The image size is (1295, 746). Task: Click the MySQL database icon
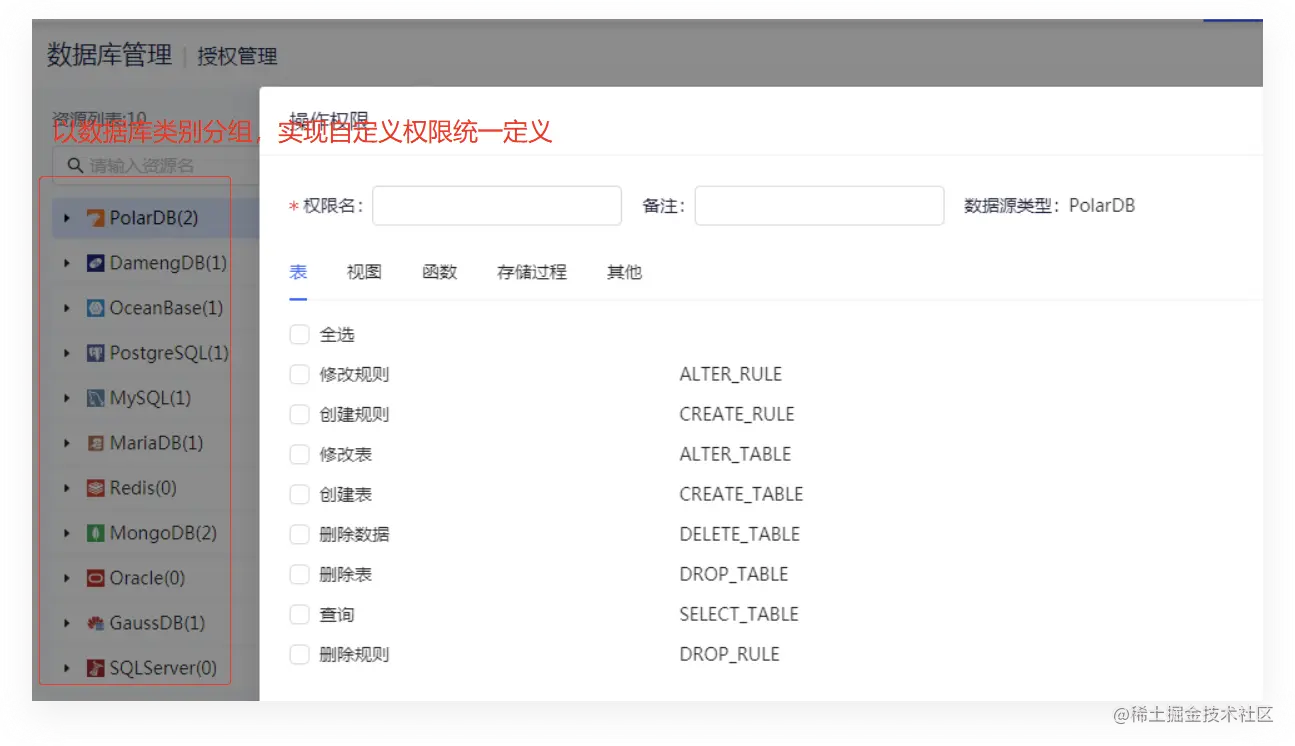point(96,398)
